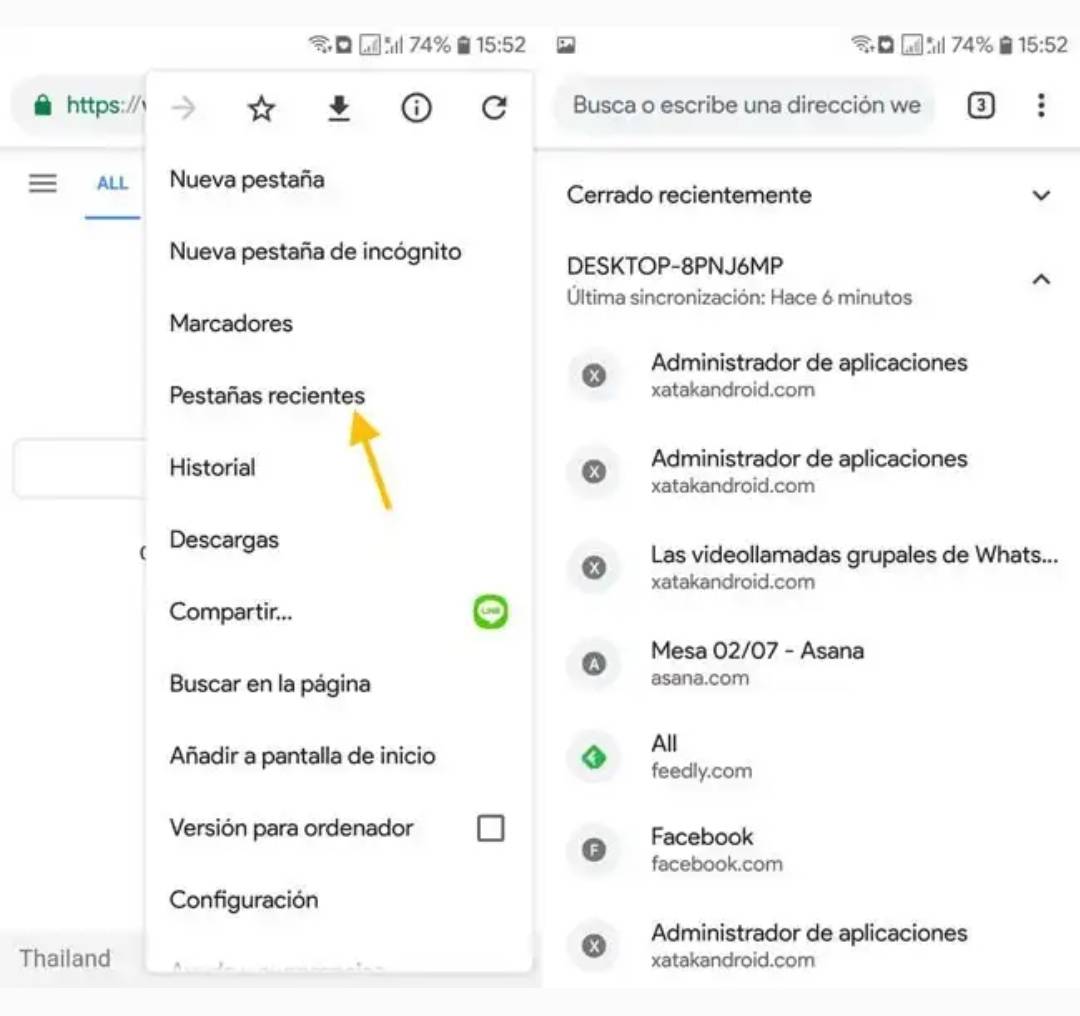Enable the Versión para ordenador checkbox
Screen dimensions: 1080x1016
pos(490,828)
